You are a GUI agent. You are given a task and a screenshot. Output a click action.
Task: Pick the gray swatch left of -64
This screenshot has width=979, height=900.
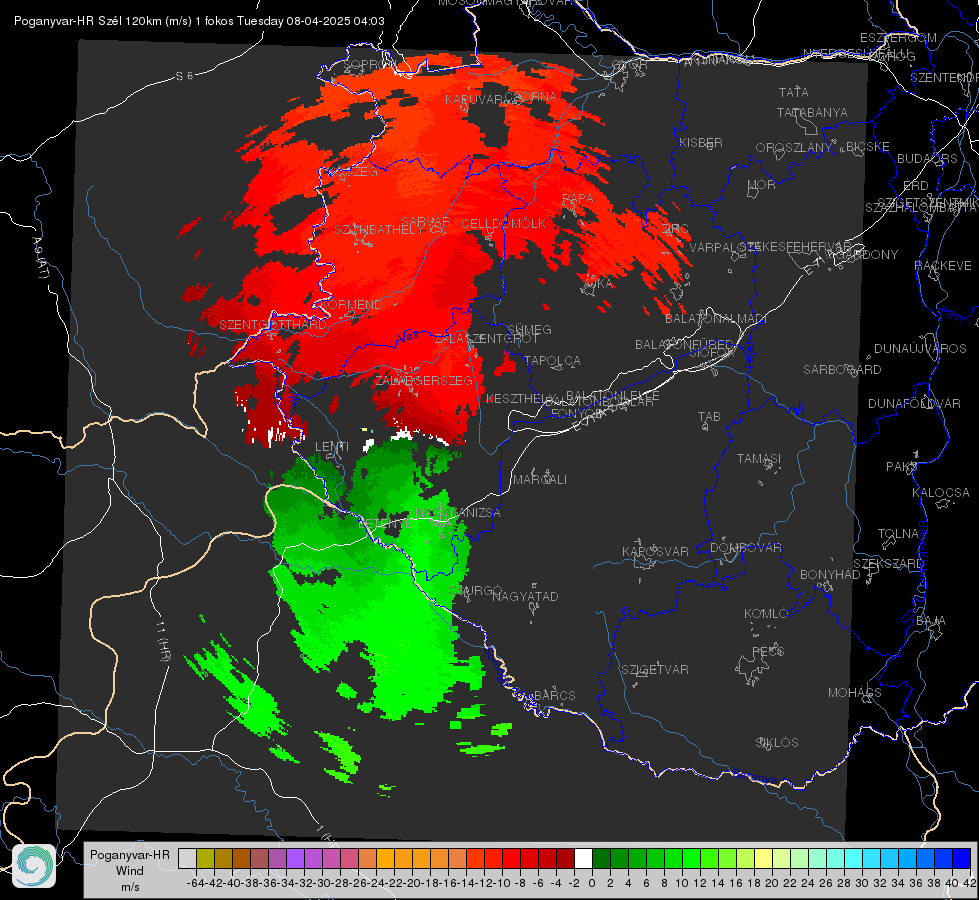[187, 858]
